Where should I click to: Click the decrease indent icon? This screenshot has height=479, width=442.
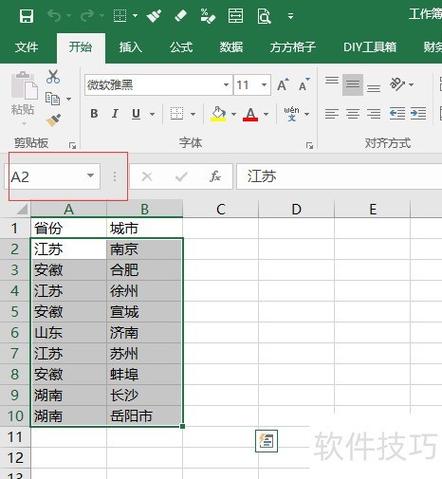pyautogui.click(x=397, y=114)
